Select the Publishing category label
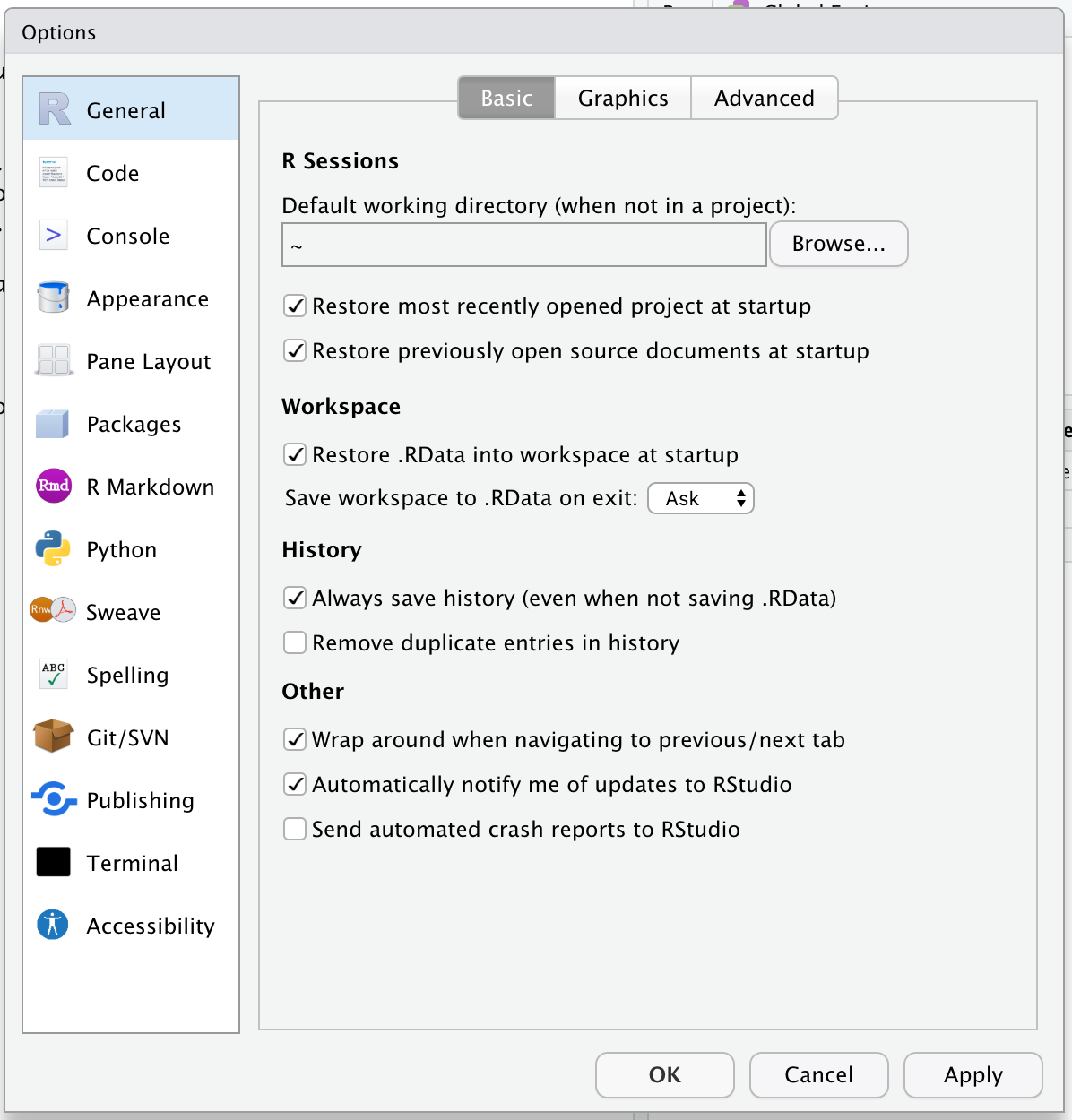 [141, 801]
